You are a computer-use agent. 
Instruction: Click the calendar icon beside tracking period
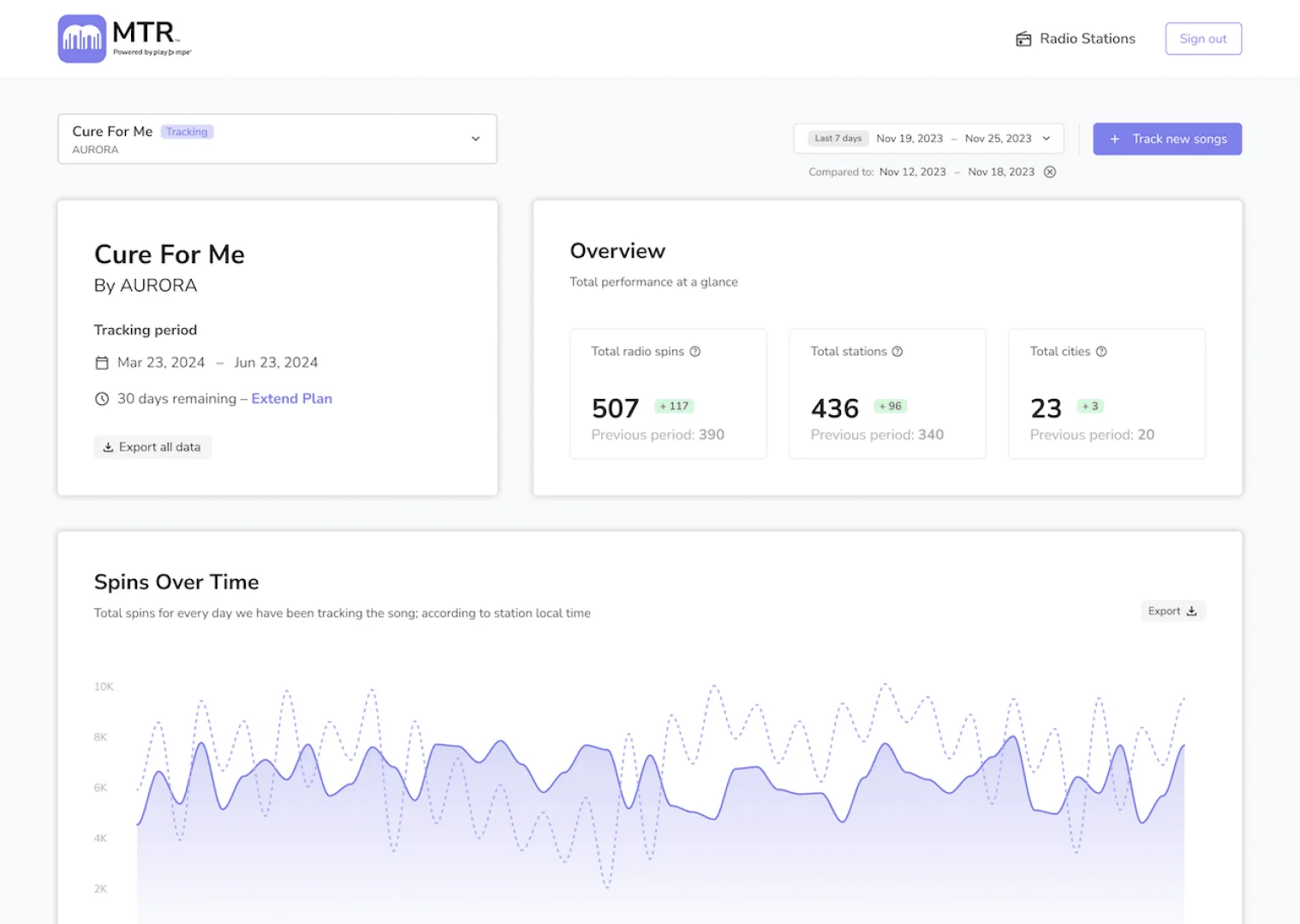(x=102, y=363)
